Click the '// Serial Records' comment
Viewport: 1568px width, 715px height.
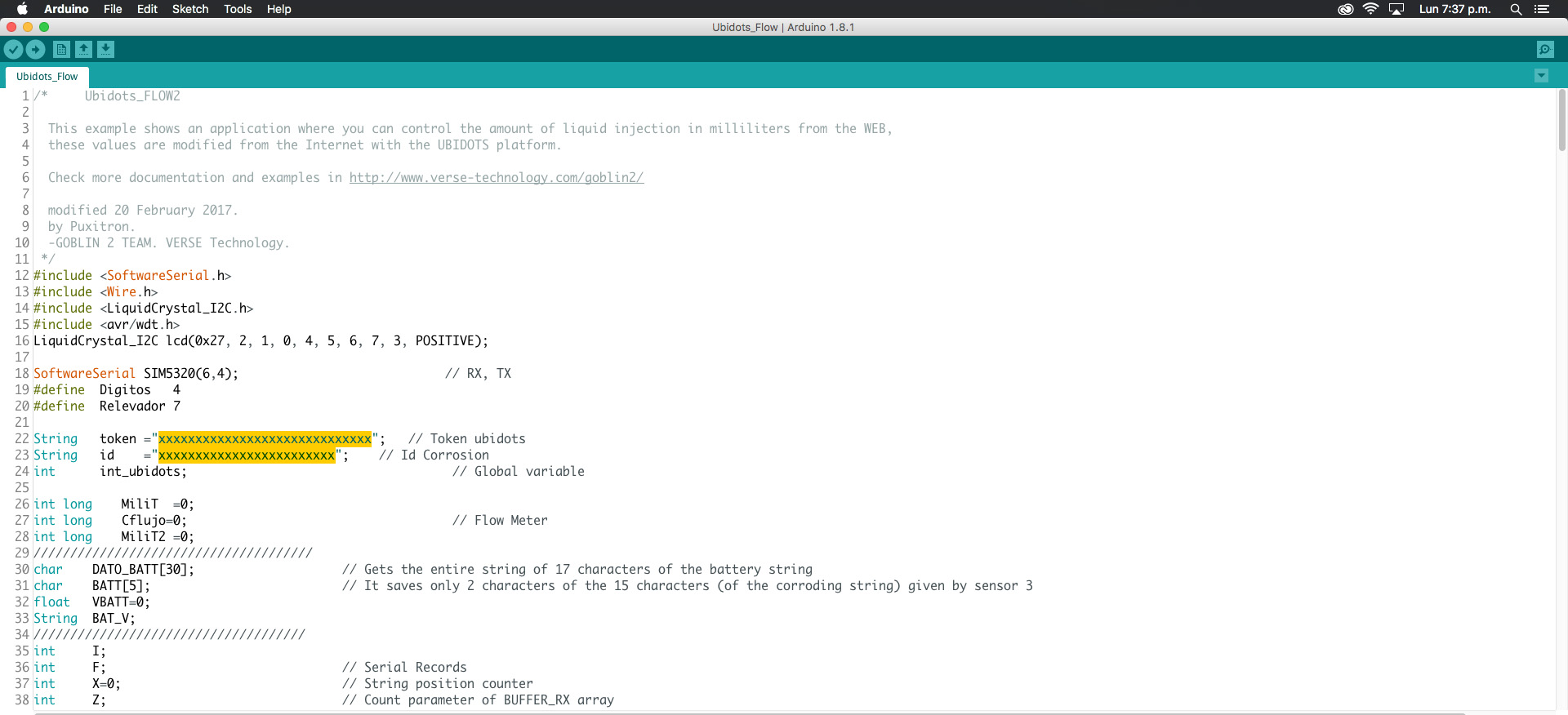[404, 668]
